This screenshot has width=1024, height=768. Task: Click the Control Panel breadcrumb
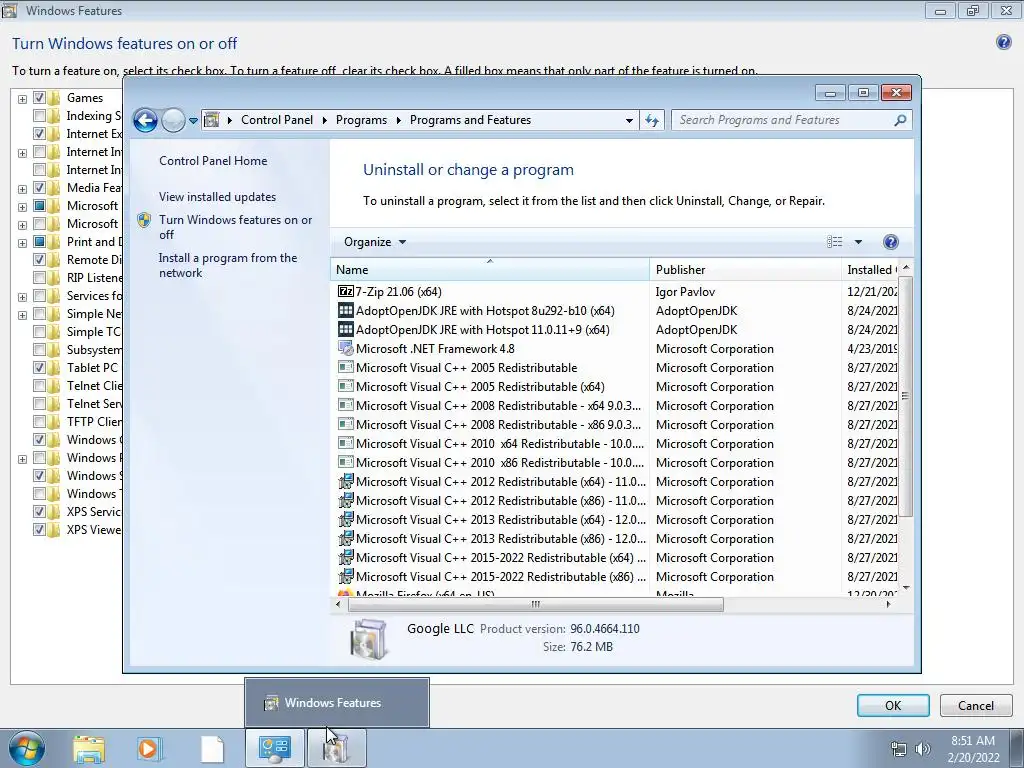point(277,120)
